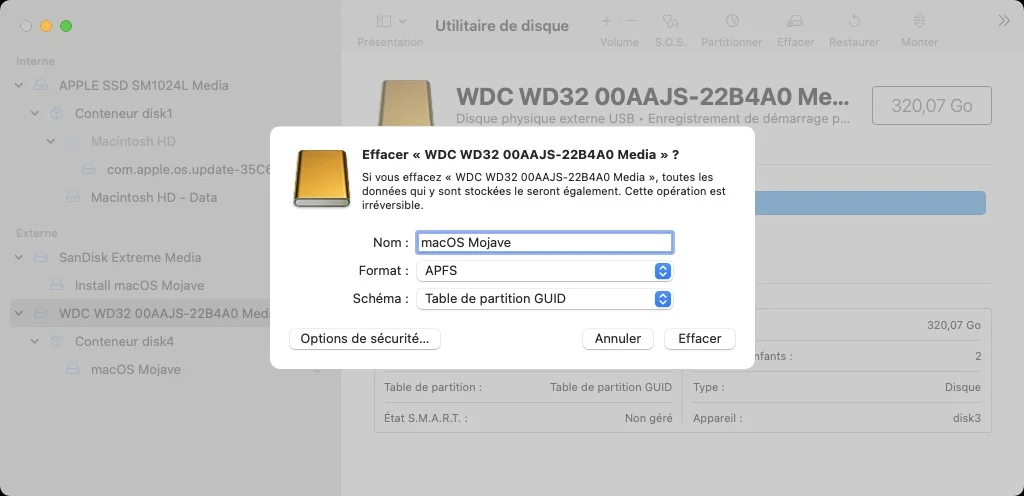Collapse the Conteneur disk4 row
1024x496 pixels.
[x=35, y=341]
